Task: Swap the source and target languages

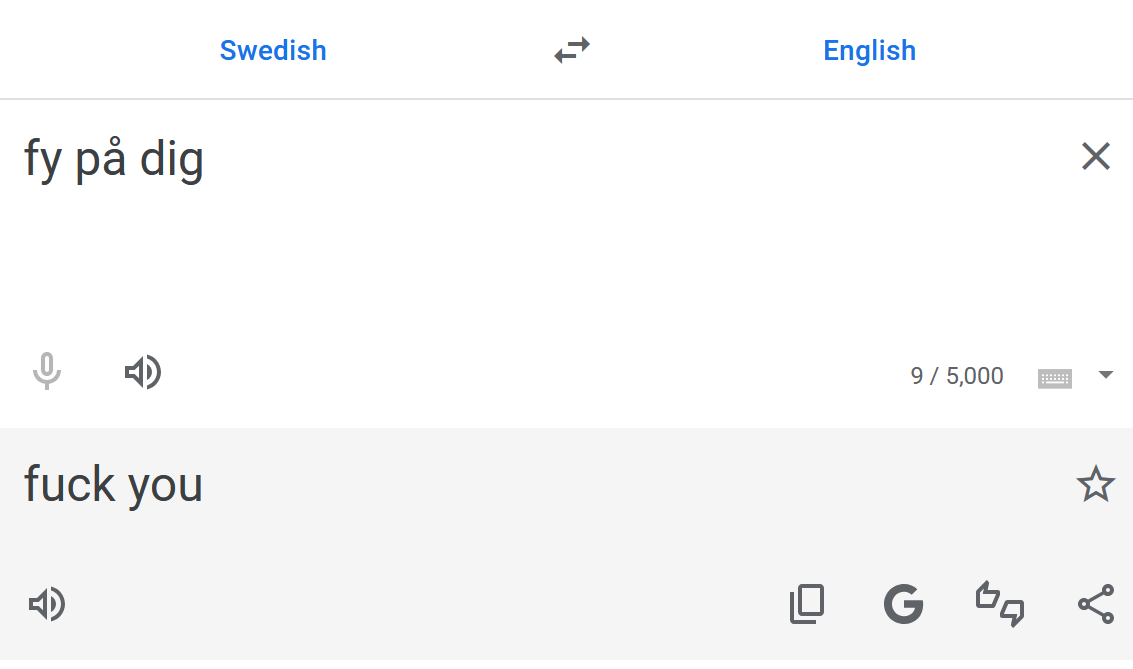Action: (x=572, y=50)
